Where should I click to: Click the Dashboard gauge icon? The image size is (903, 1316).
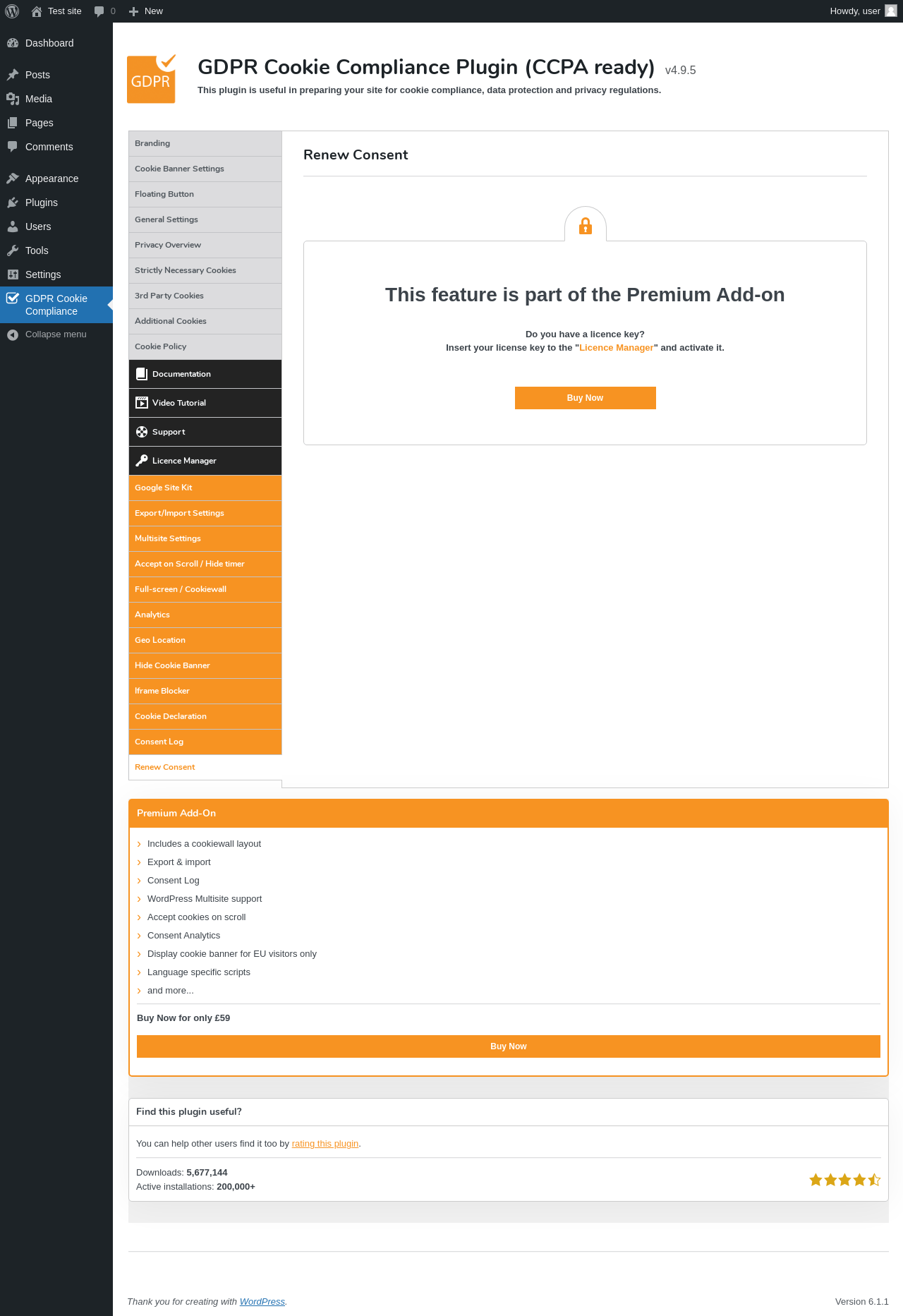coord(13,43)
